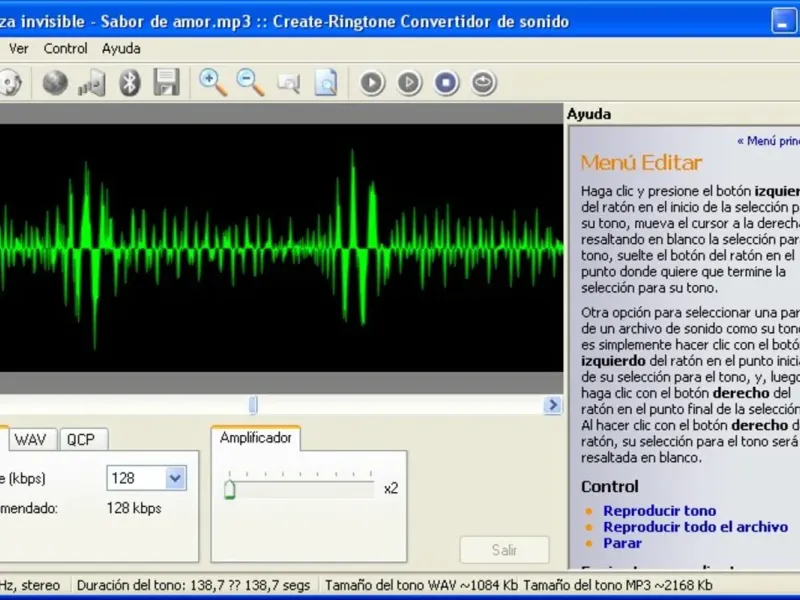Stop audio playback
The height and width of the screenshot is (600, 800).
tap(446, 83)
